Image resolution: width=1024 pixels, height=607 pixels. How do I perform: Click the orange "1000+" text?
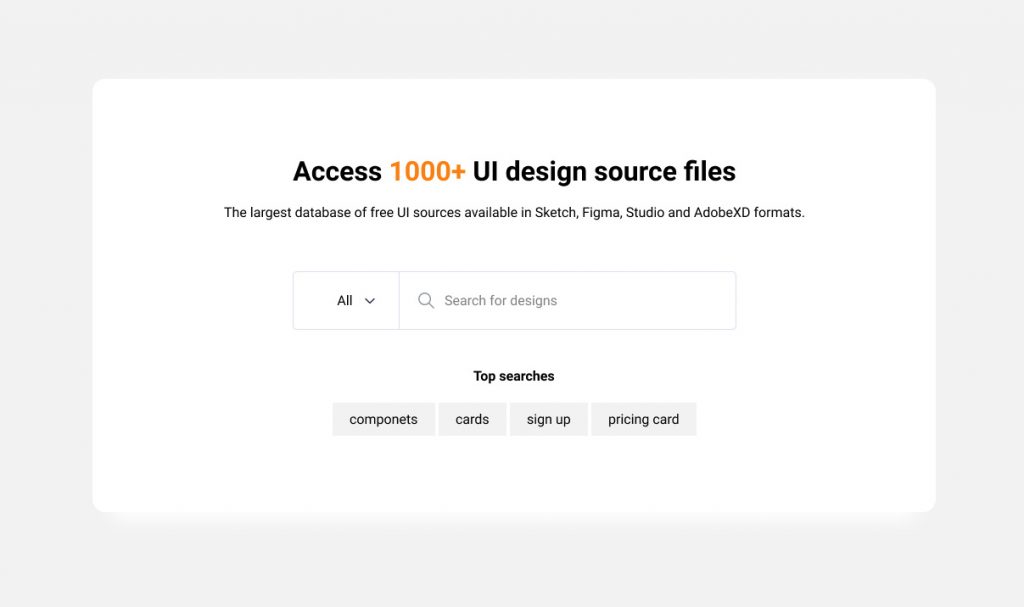click(428, 171)
